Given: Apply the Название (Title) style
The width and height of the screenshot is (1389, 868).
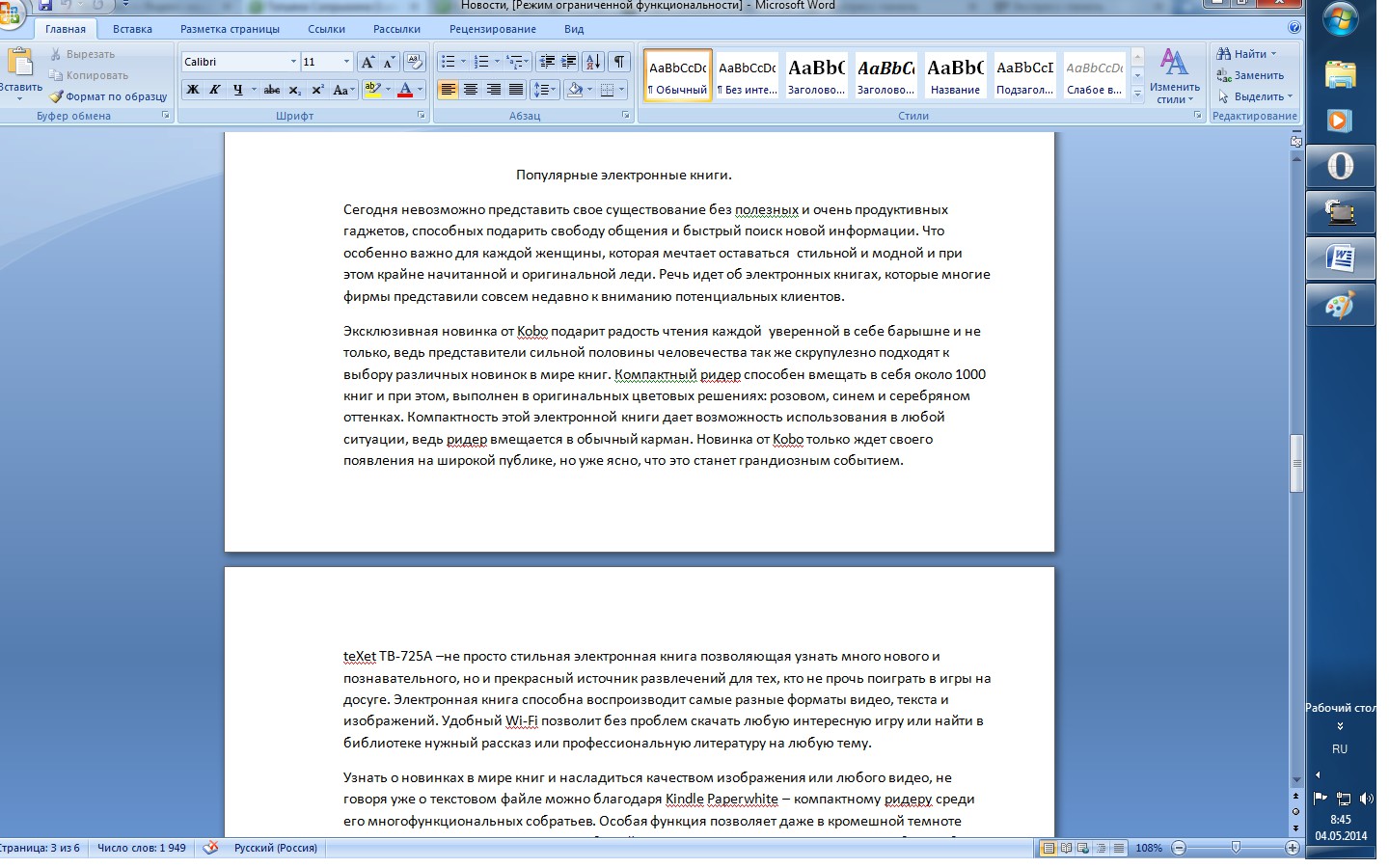Looking at the screenshot, I should tap(956, 75).
